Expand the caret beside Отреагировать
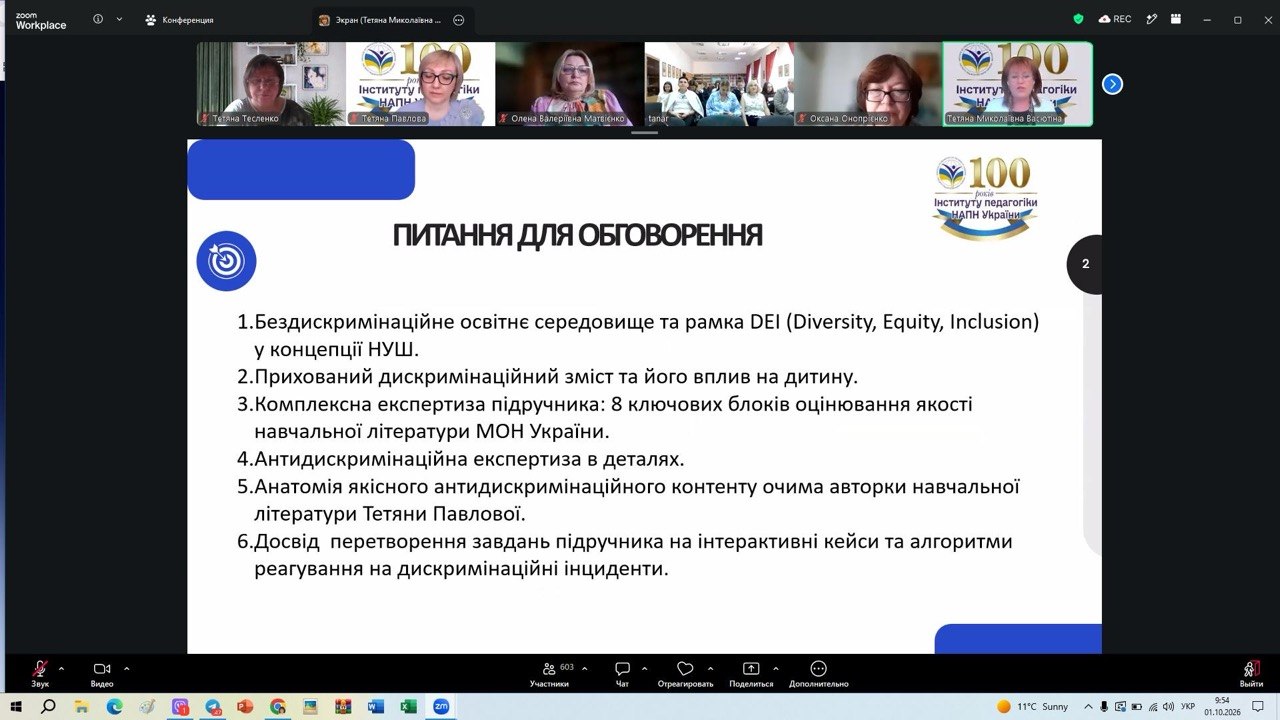Image resolution: width=1280 pixels, height=720 pixels. [x=710, y=668]
